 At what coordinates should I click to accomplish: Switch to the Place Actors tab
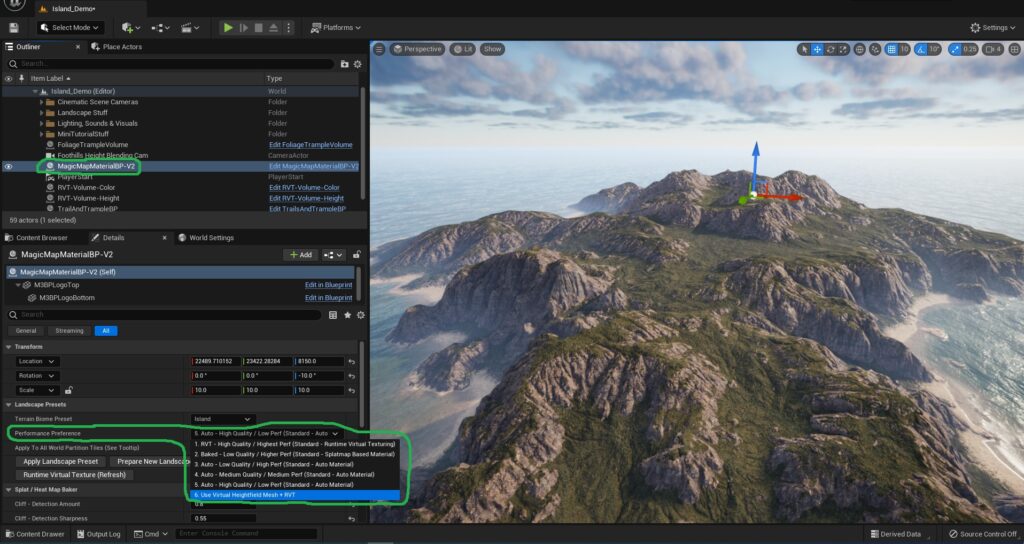coord(117,47)
